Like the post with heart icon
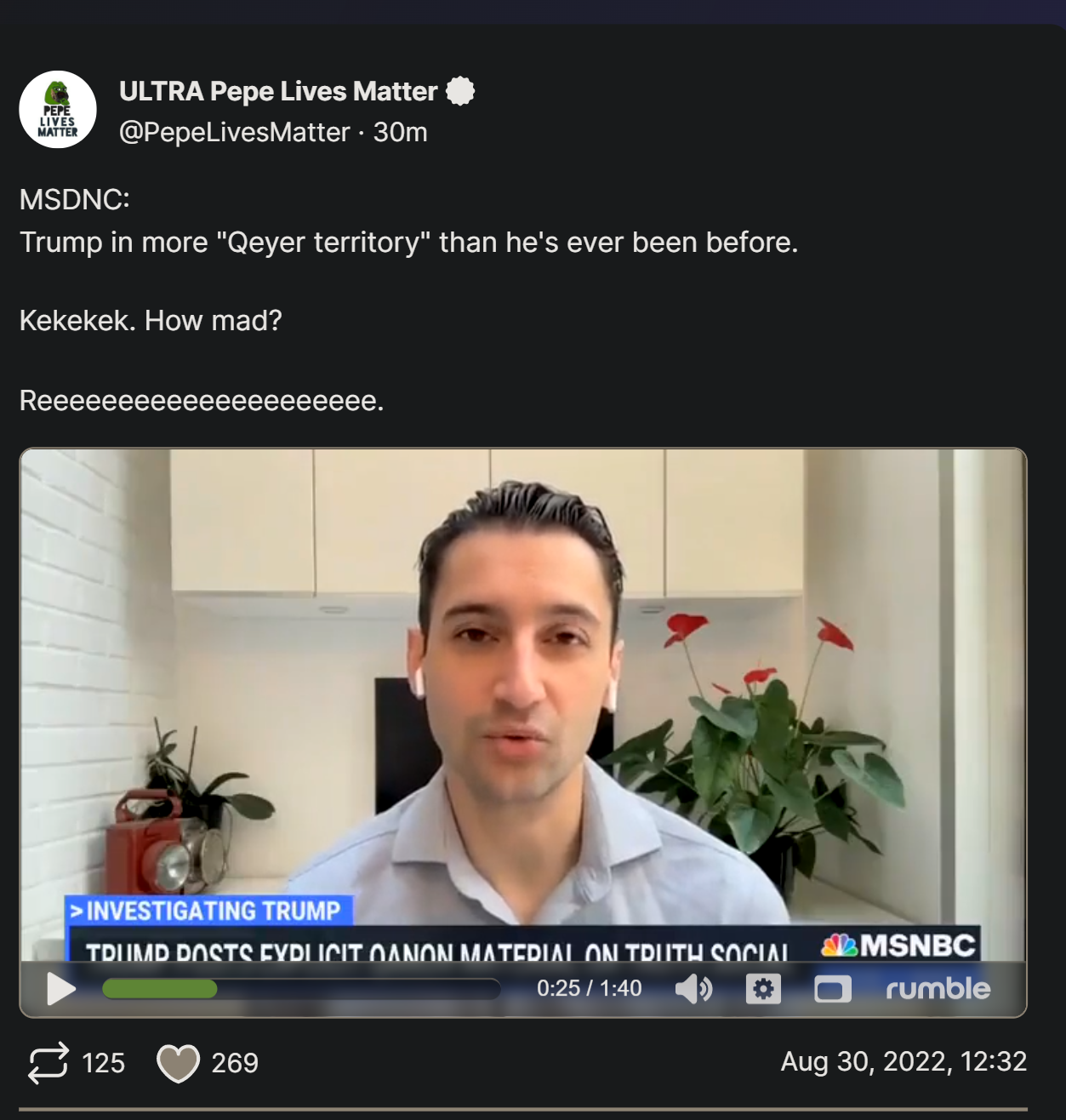Viewport: 1066px width, 1120px height. (178, 1063)
